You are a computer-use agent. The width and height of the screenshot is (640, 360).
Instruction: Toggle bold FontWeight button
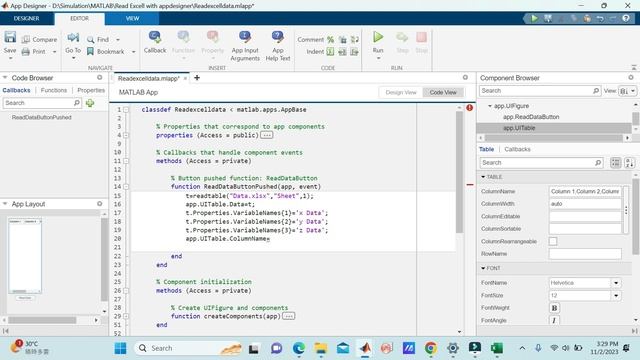pyautogui.click(x=554, y=308)
